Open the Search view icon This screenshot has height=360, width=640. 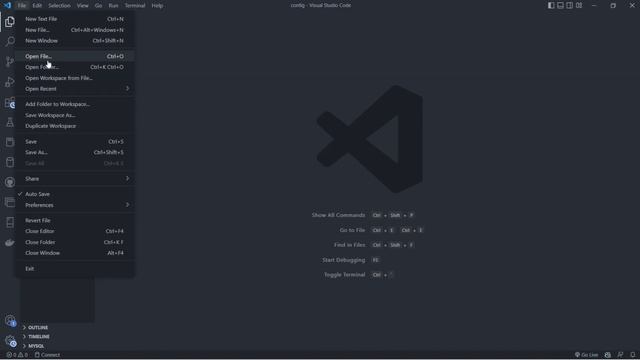tap(10, 41)
